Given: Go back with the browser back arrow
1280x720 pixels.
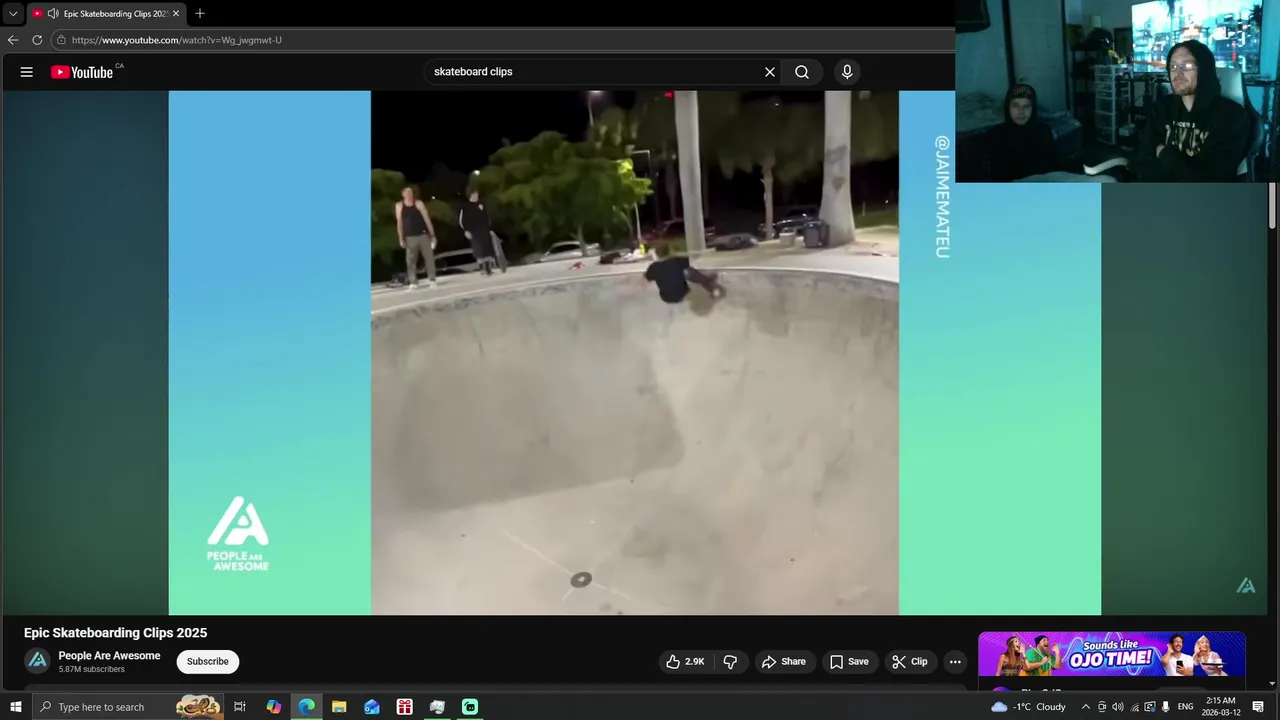Looking at the screenshot, I should coord(13,40).
